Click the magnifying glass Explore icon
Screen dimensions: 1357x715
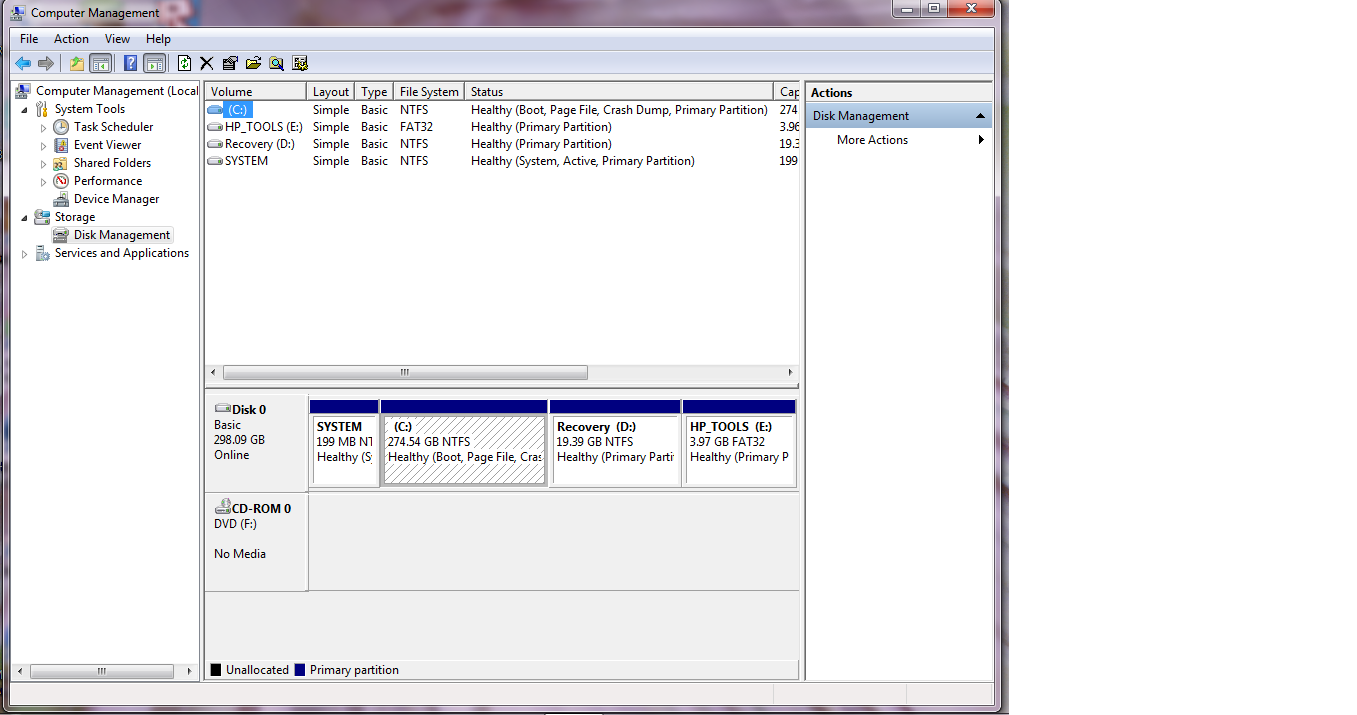(x=276, y=63)
